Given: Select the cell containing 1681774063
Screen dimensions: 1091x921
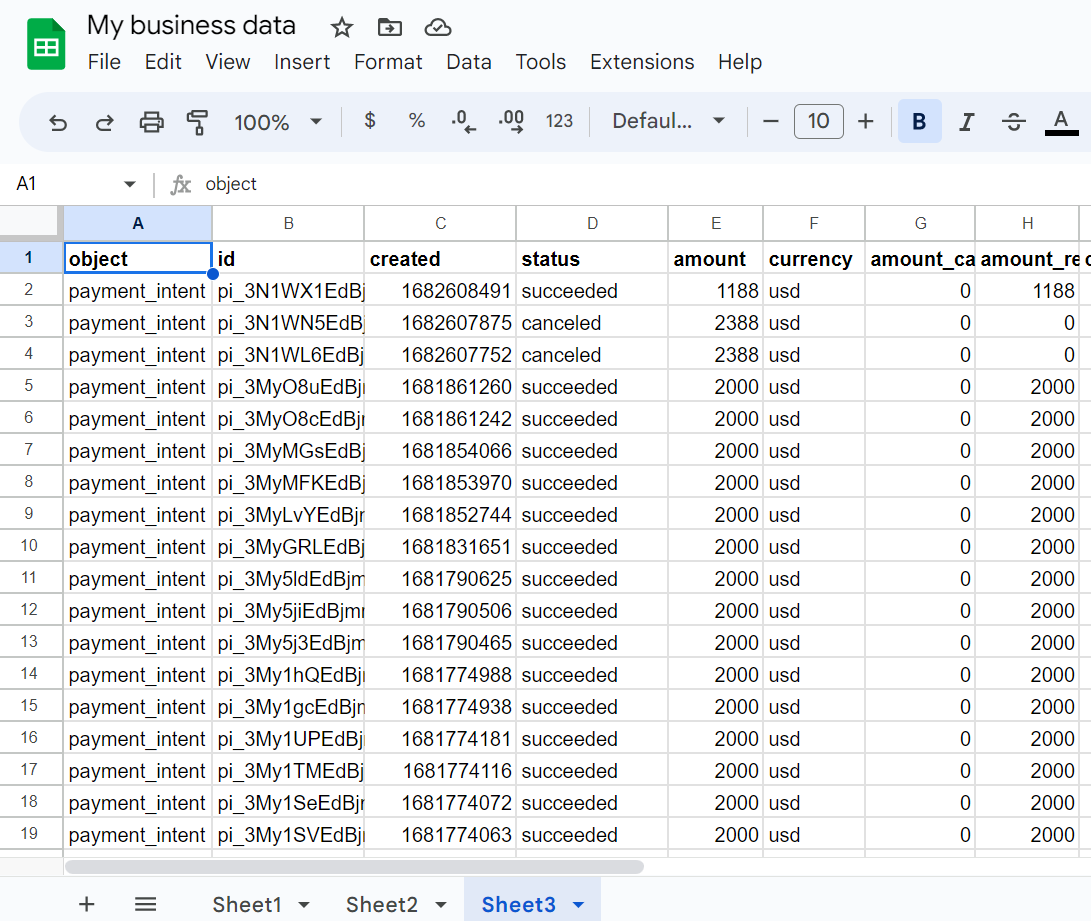Looking at the screenshot, I should (440, 834).
